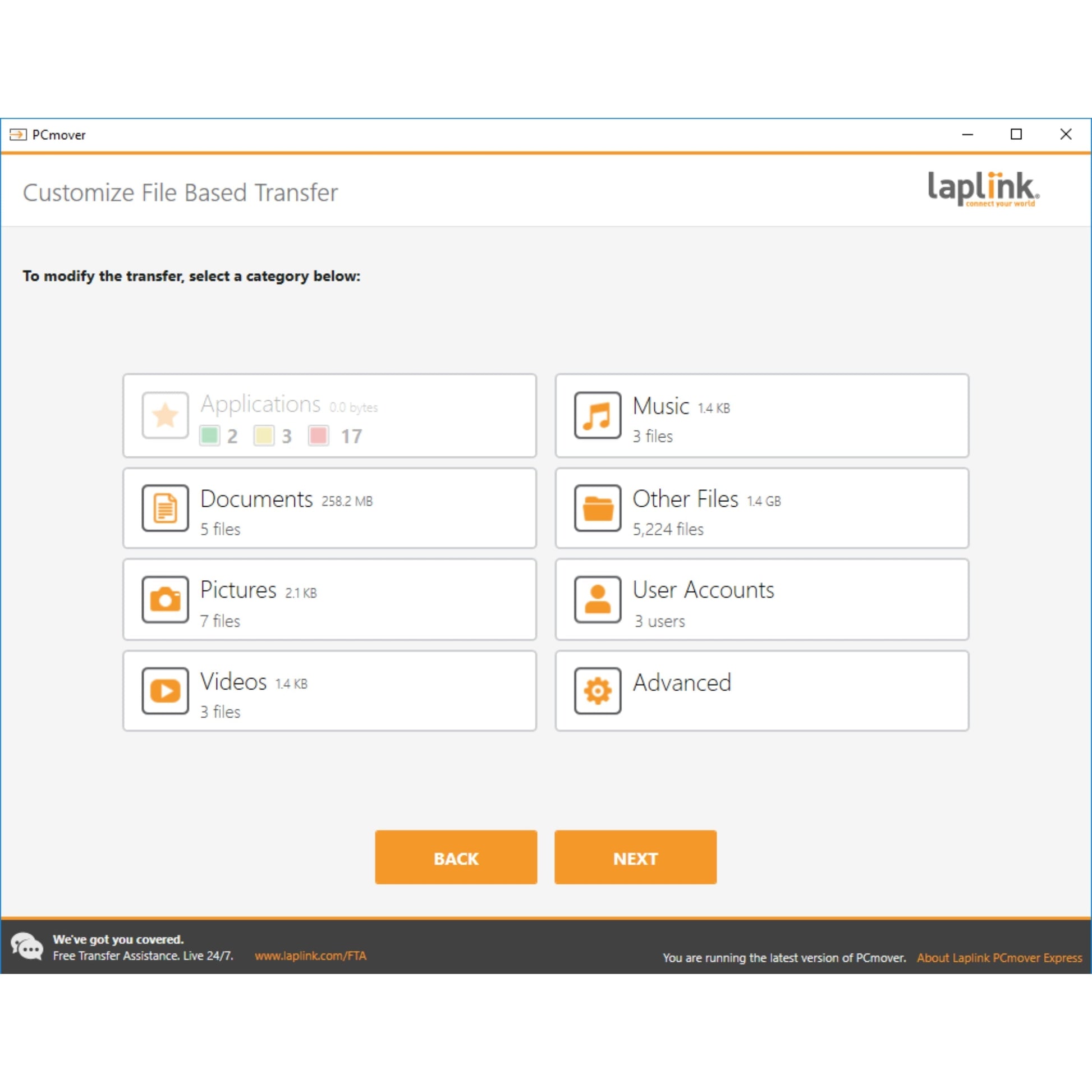This screenshot has height=1092, width=1092.
Task: Click the yellow applications count swatch
Action: click(x=264, y=436)
